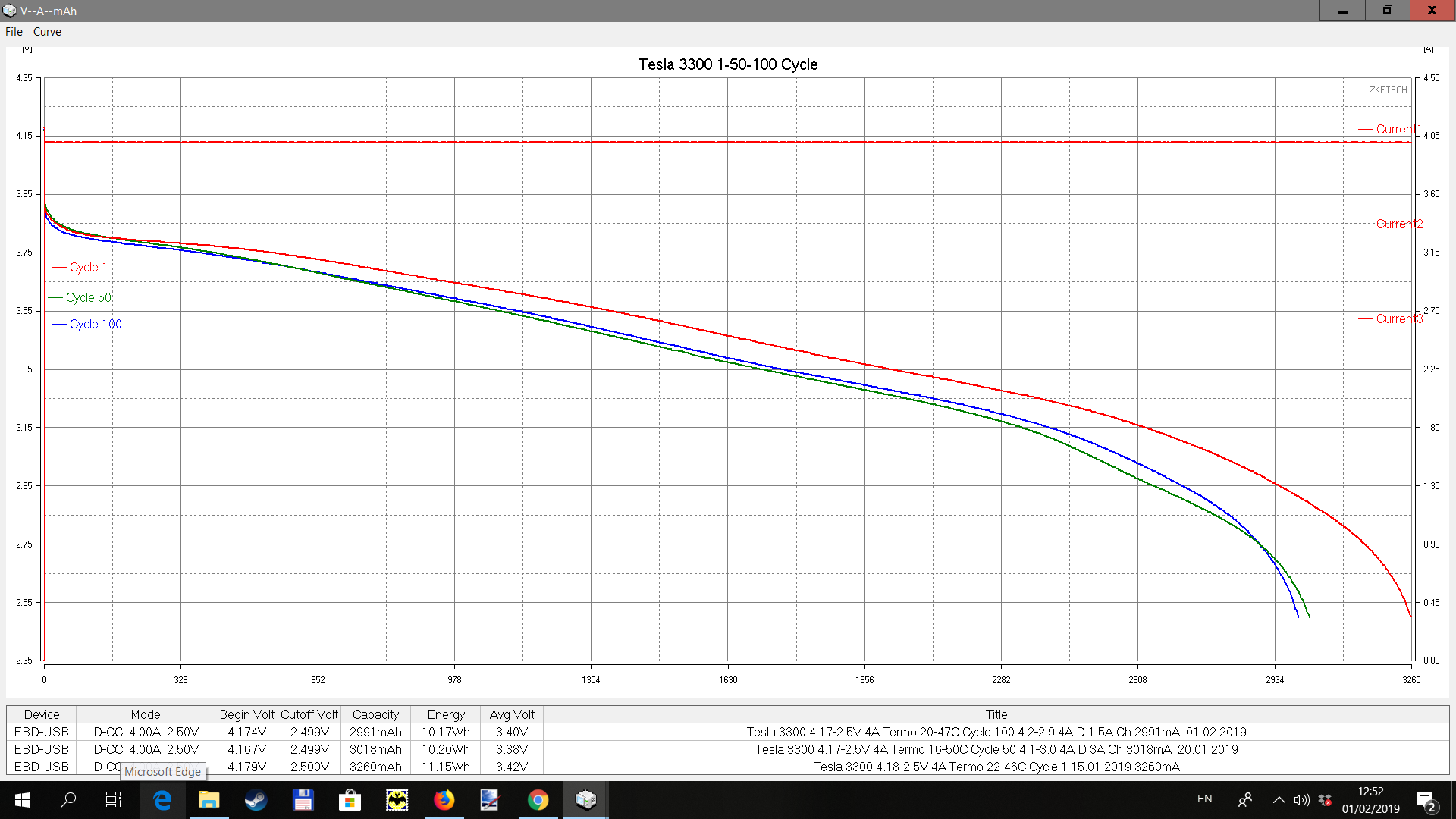This screenshot has width=1456, height=819.
Task: Click the Cycle 100 legend label
Action: [x=96, y=324]
